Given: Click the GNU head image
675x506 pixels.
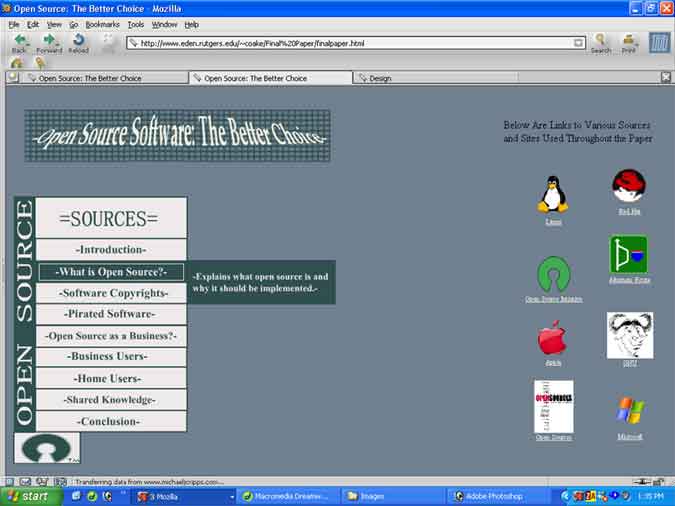Looking at the screenshot, I should pyautogui.click(x=629, y=335).
